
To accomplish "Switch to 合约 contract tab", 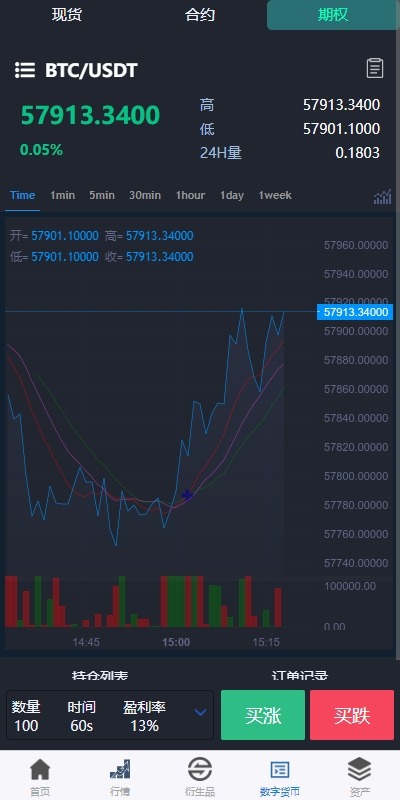I will (199, 15).
